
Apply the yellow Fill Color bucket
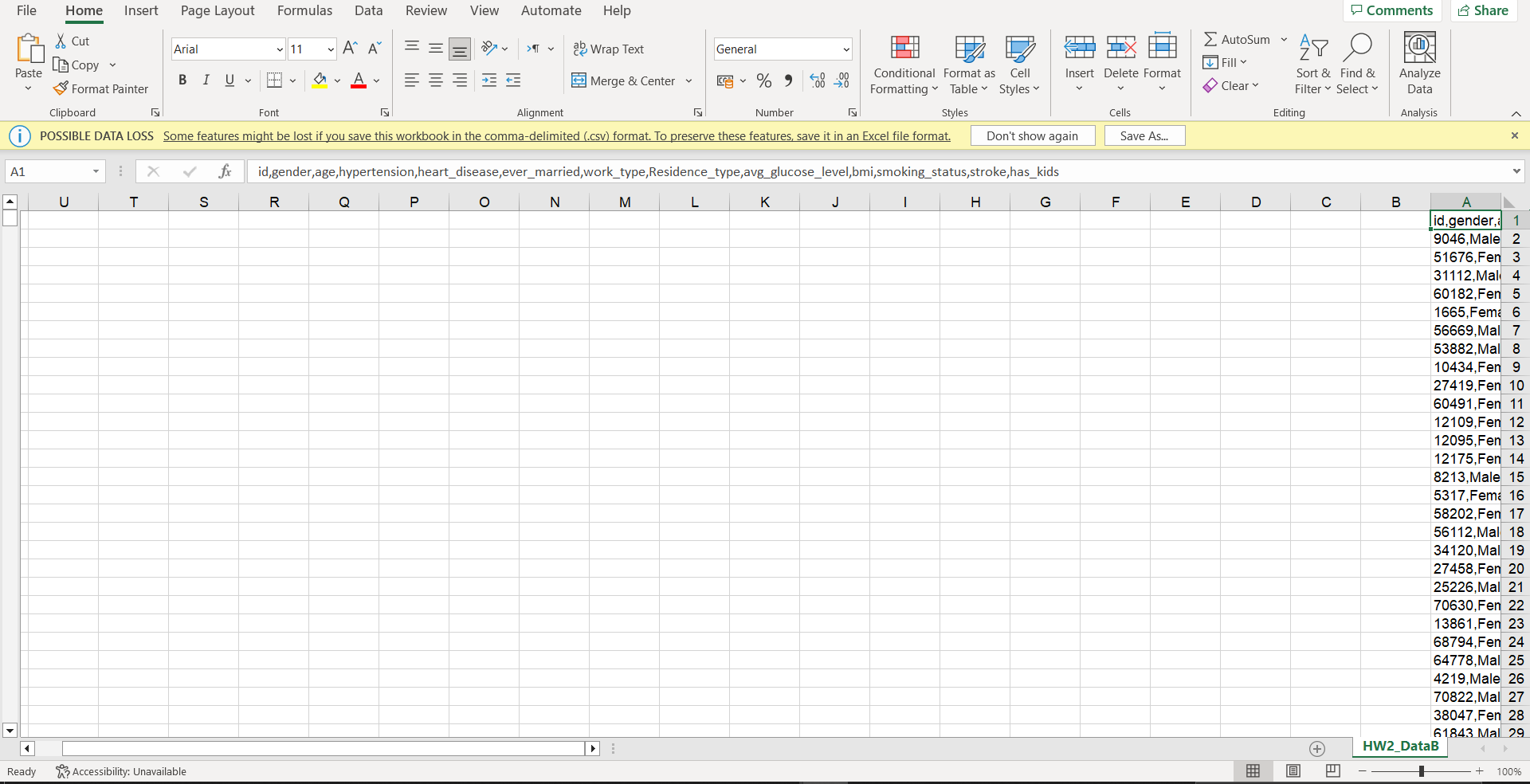click(x=320, y=80)
